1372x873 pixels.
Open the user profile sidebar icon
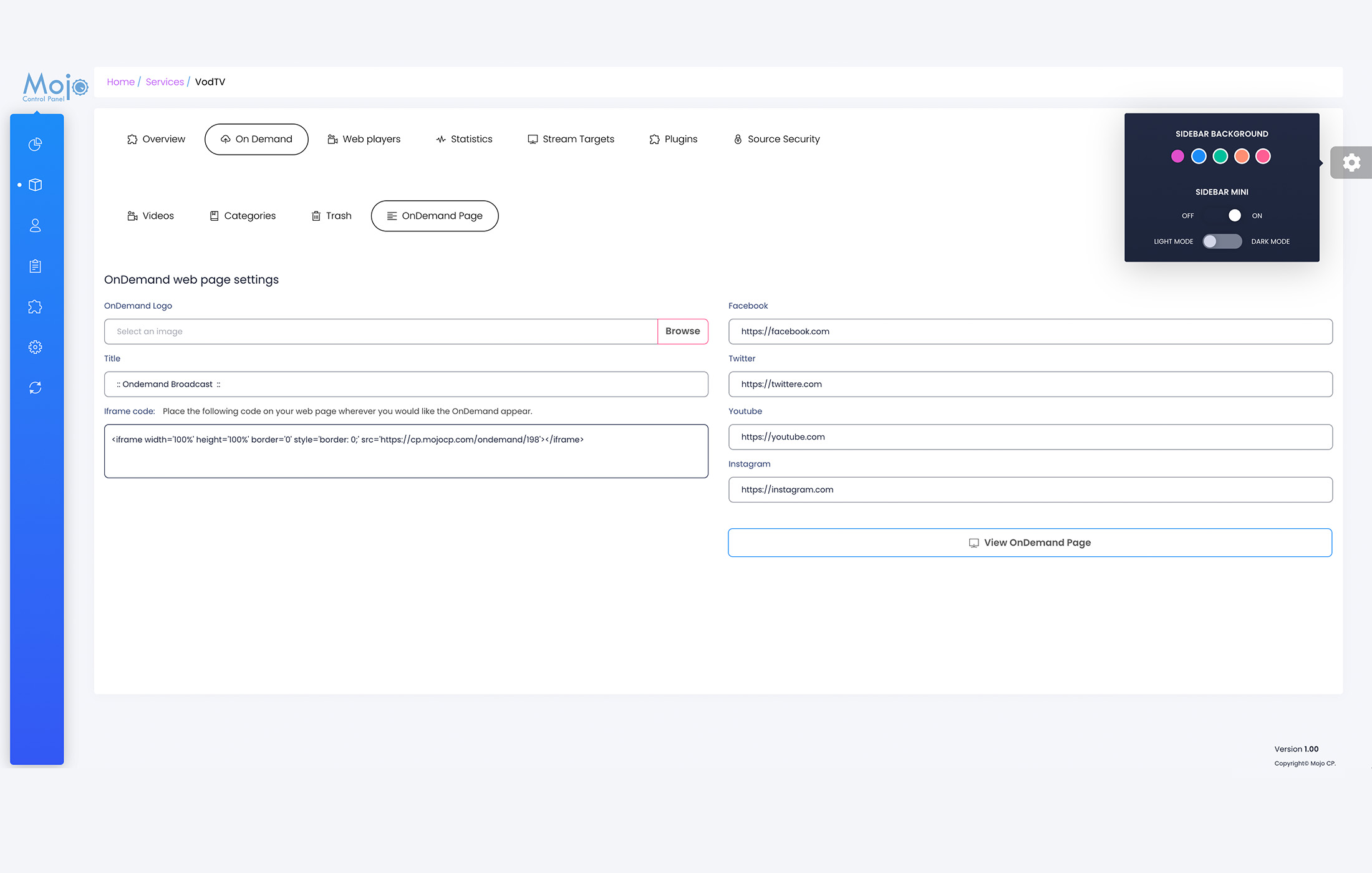coord(36,226)
